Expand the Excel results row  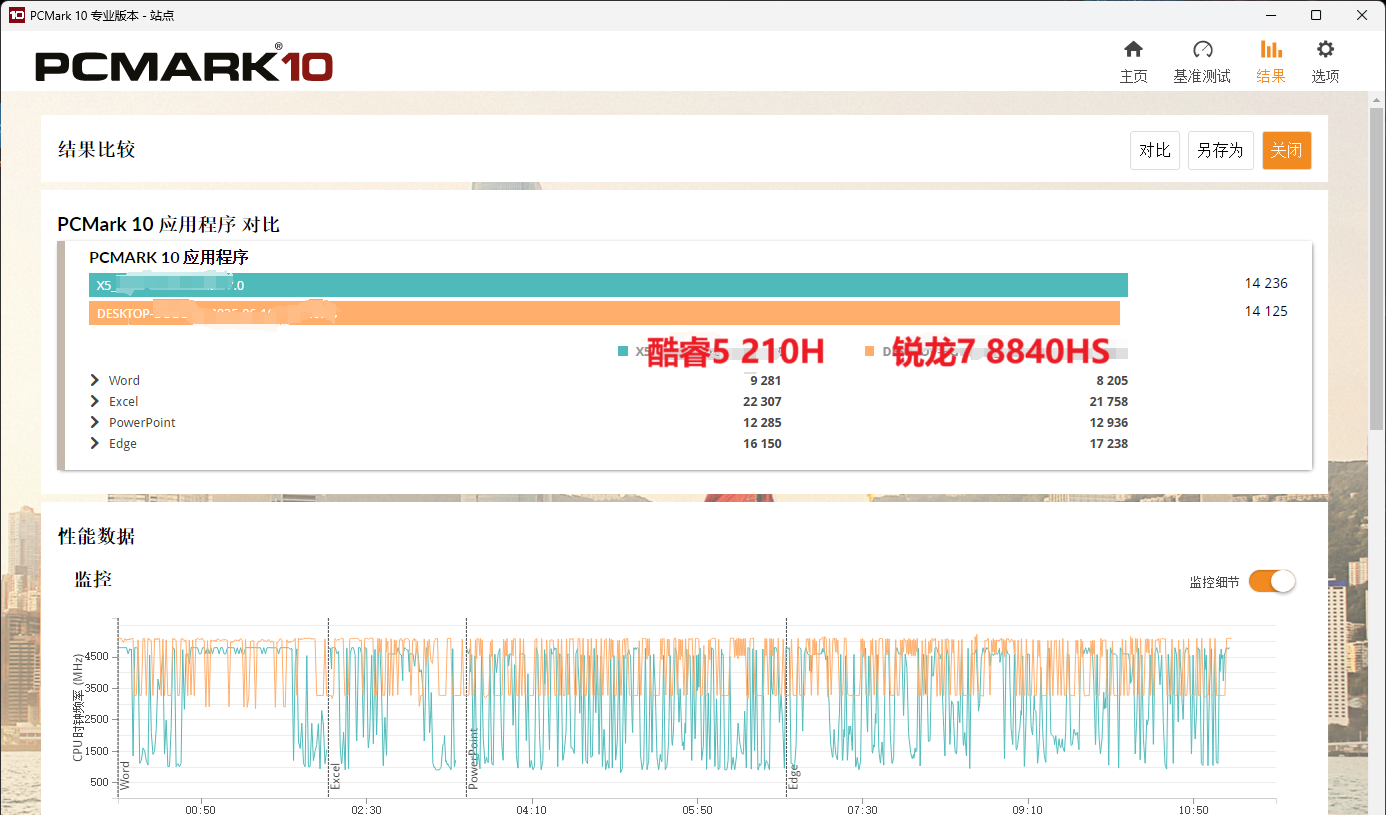tap(95, 401)
